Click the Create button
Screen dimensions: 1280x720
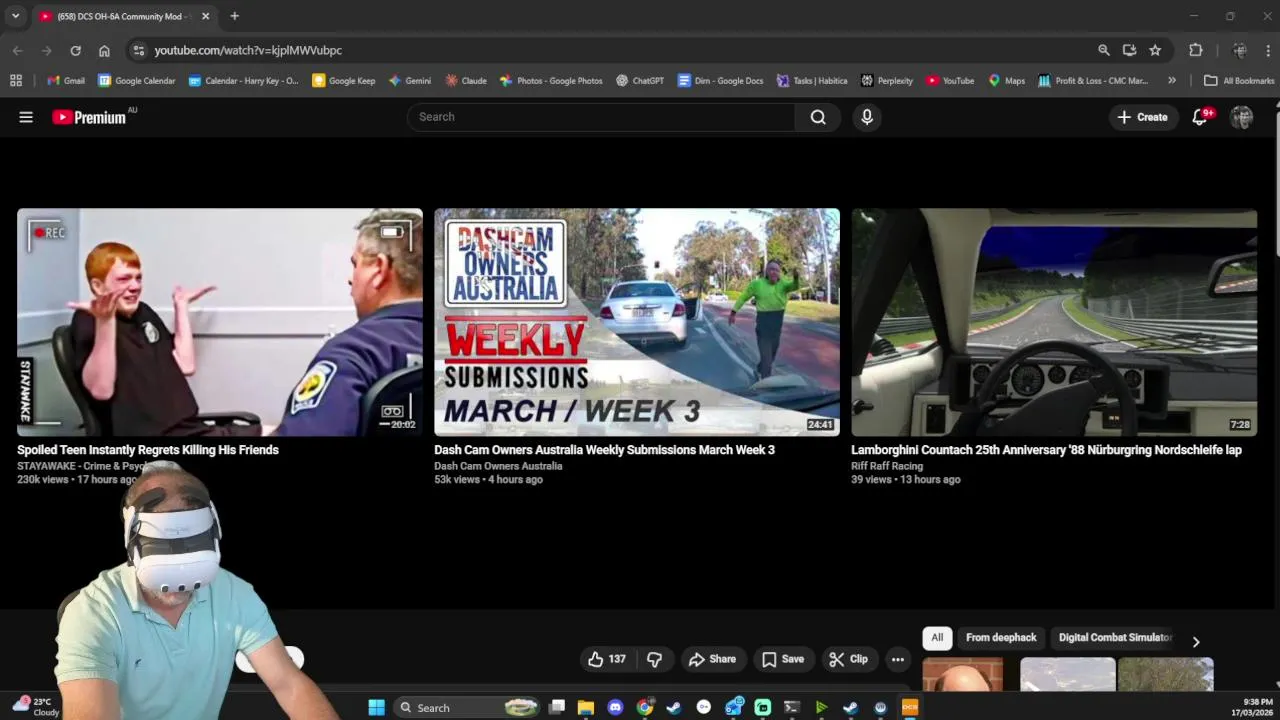pyautogui.click(x=1142, y=117)
